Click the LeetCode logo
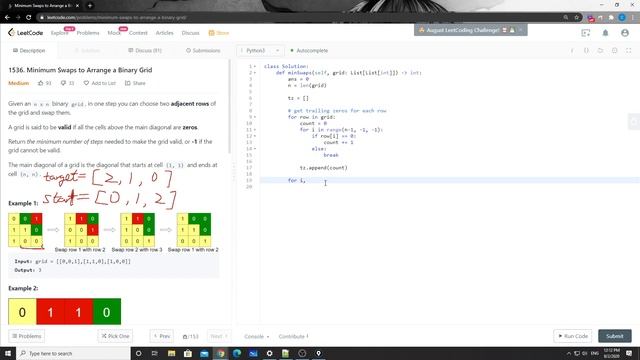The height and width of the screenshot is (360, 640). [x=25, y=33]
